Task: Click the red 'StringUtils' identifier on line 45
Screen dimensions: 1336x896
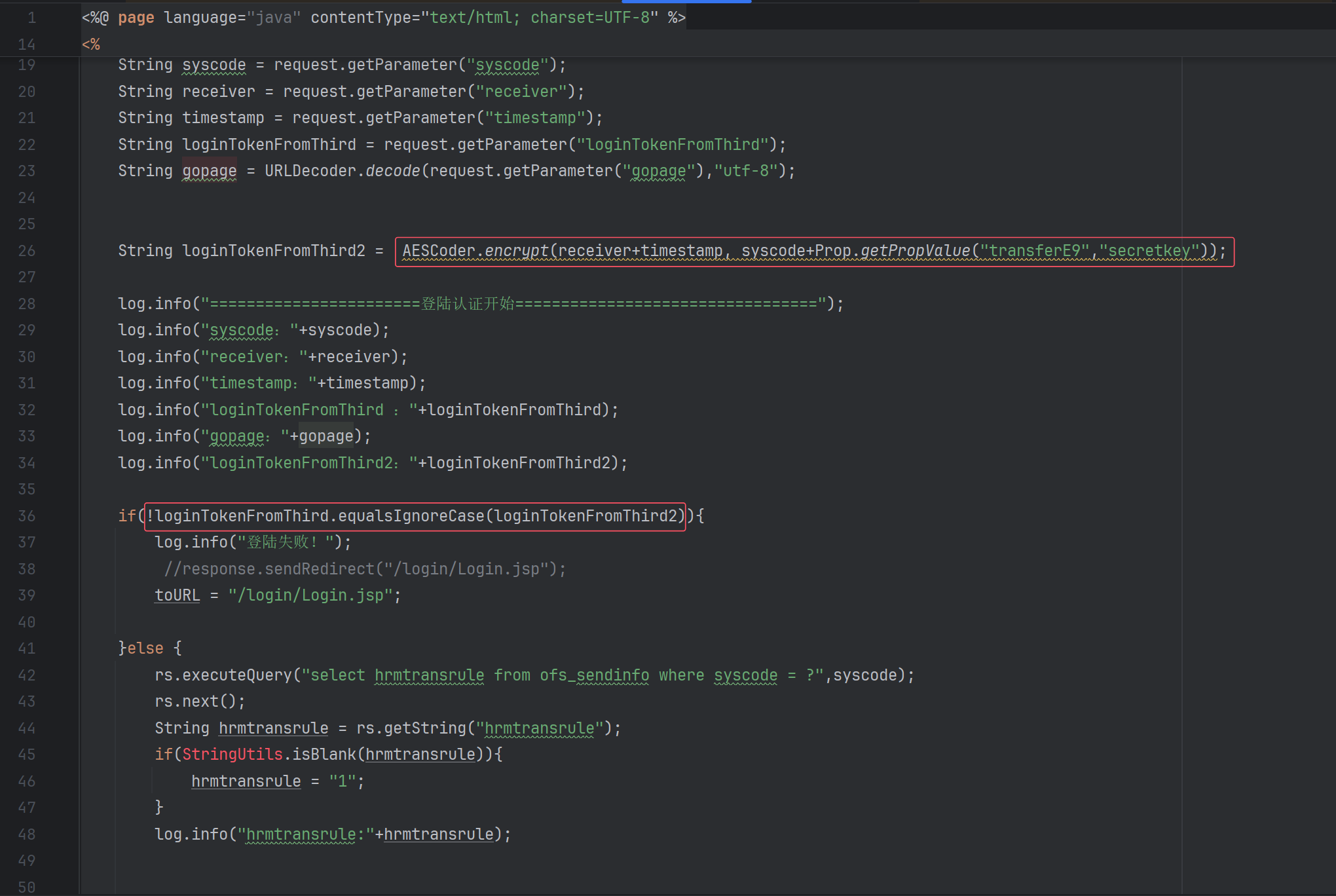Action: tap(232, 755)
